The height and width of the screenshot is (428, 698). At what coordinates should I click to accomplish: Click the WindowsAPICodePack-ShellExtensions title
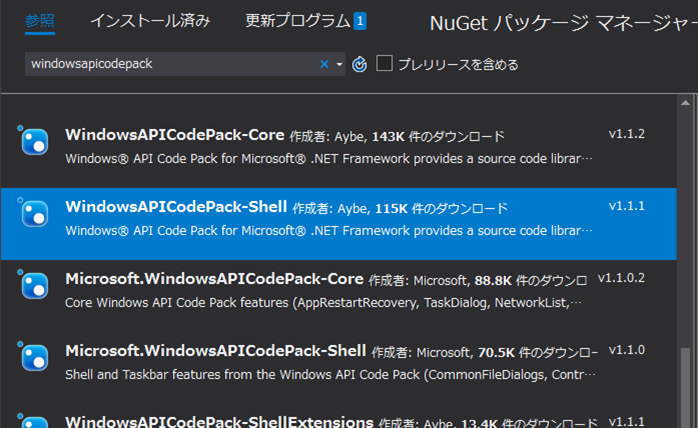pyautogui.click(x=219, y=422)
